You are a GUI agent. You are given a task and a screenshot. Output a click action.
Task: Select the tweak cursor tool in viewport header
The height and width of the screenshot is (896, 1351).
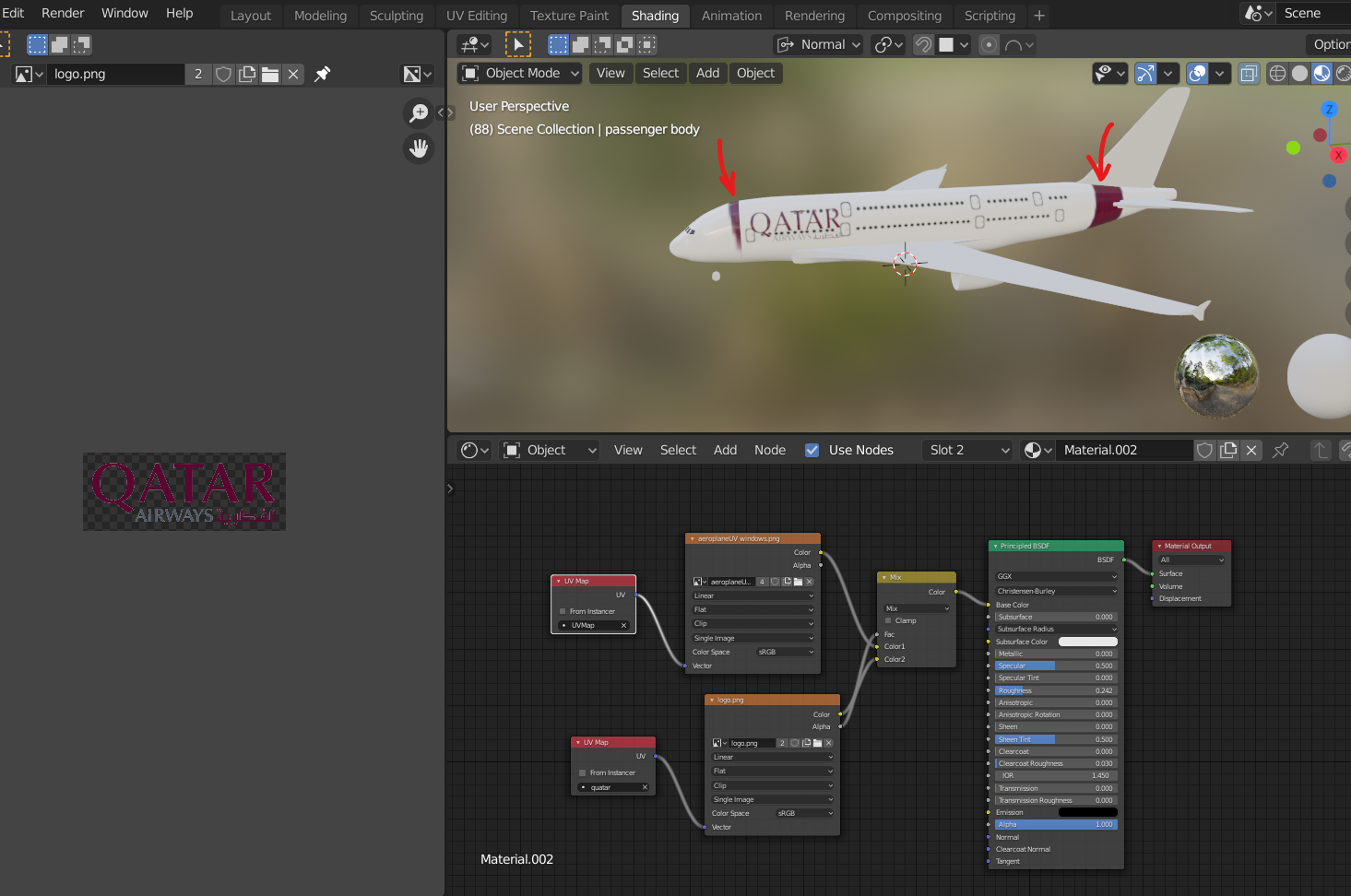[x=518, y=44]
